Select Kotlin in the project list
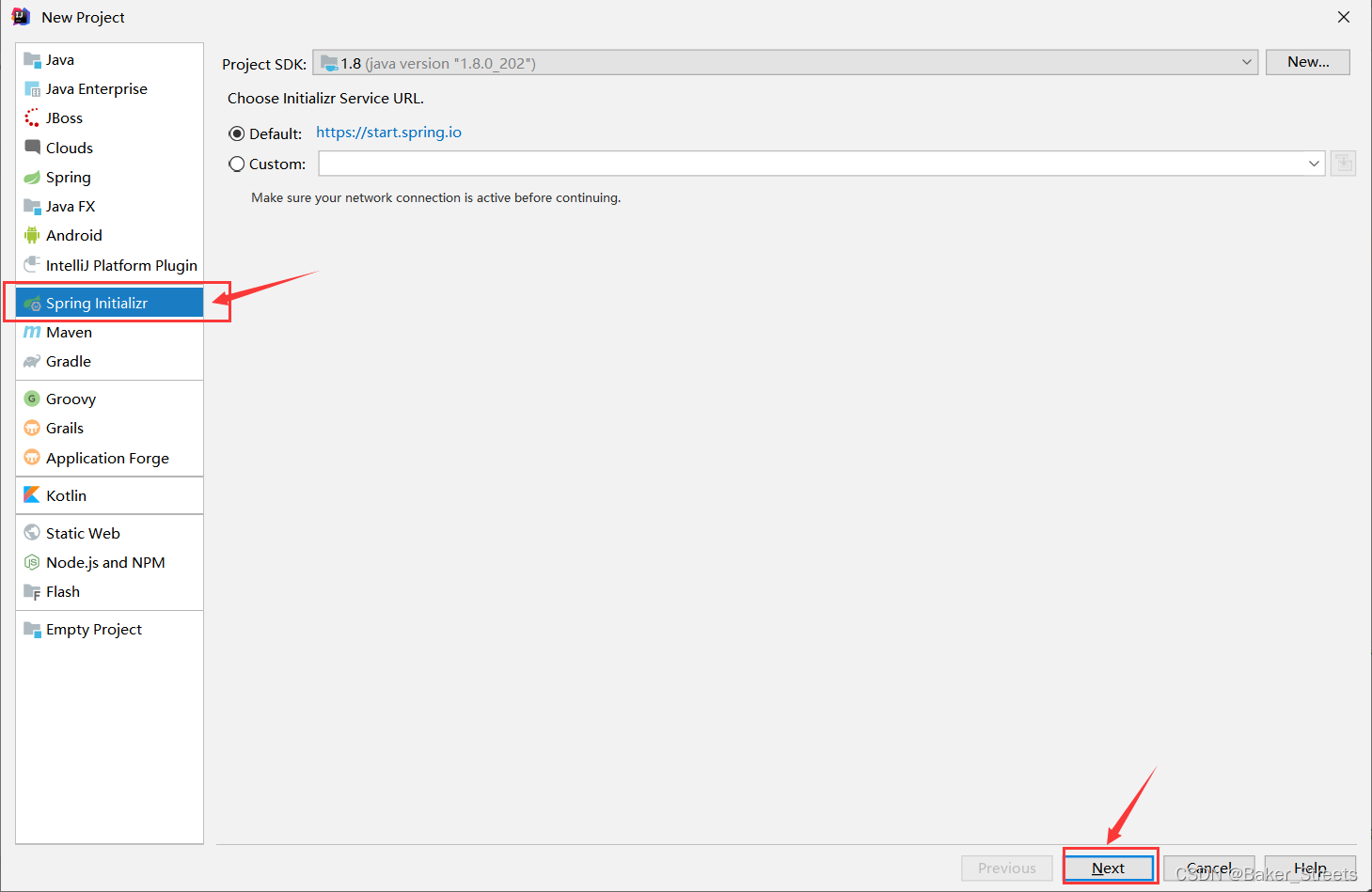Screen dimensions: 1372x892 coord(109,495)
